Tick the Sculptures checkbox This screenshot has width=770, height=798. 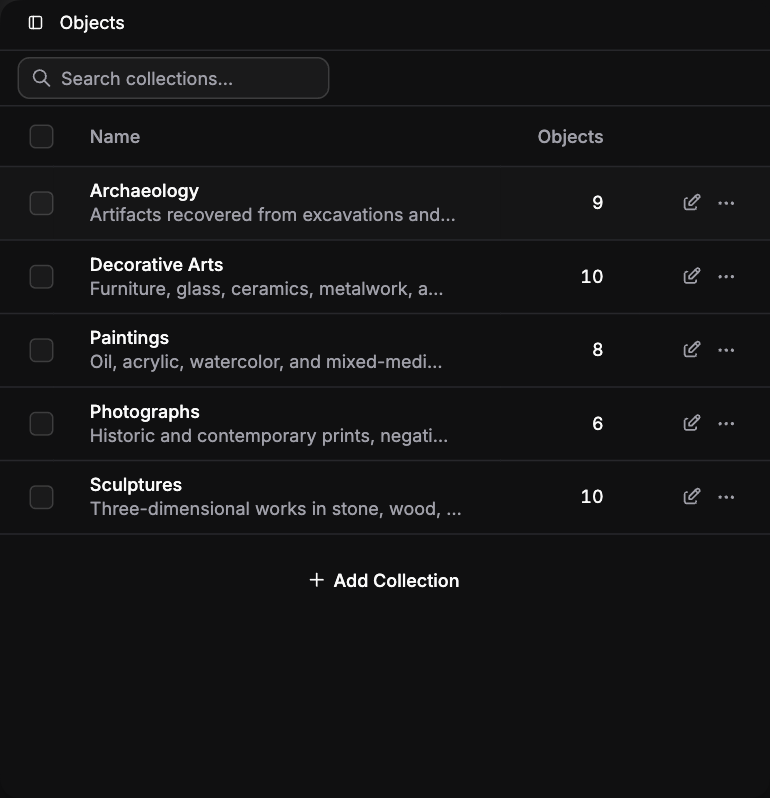click(41, 497)
